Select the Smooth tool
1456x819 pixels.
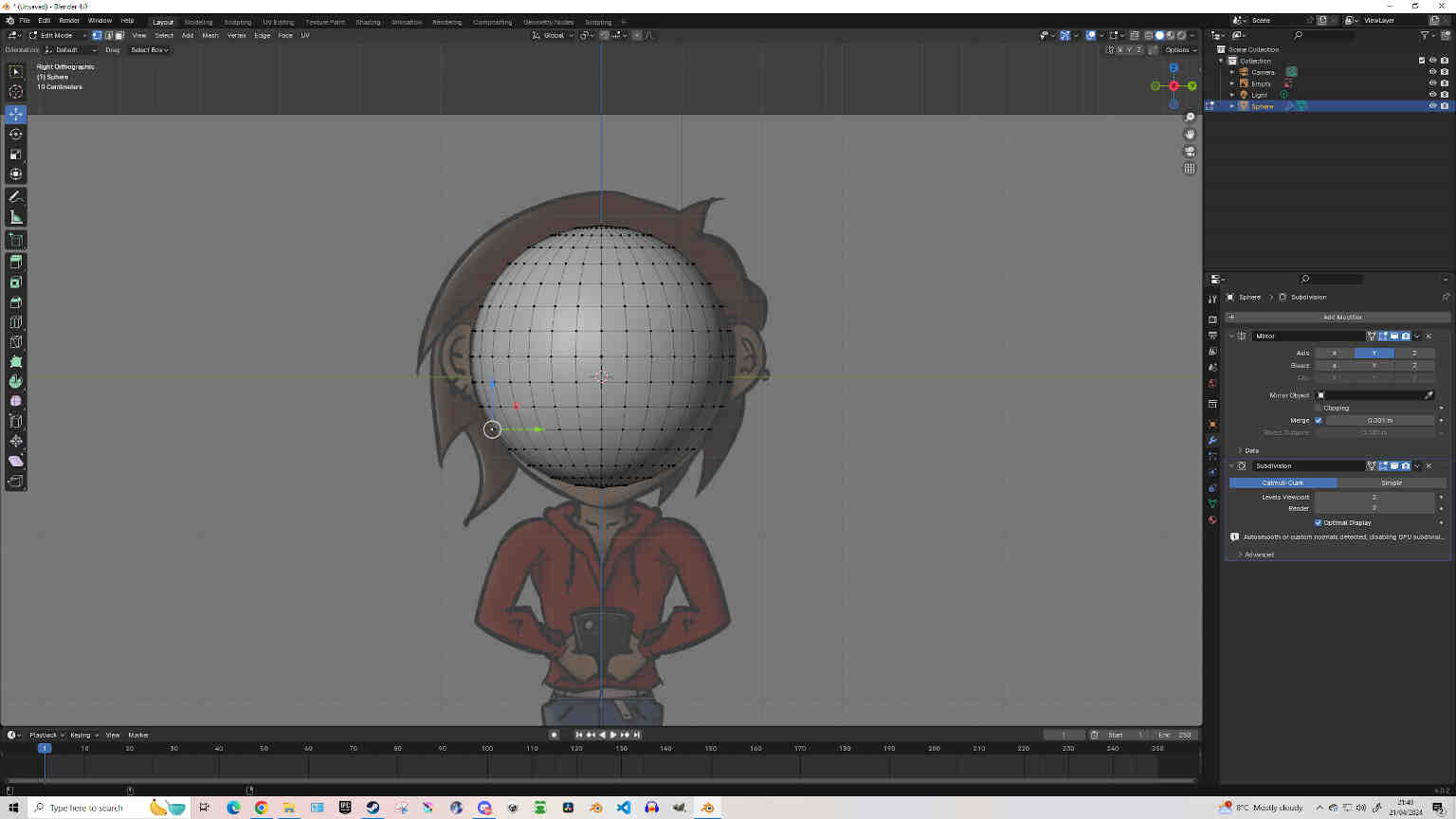(16, 402)
